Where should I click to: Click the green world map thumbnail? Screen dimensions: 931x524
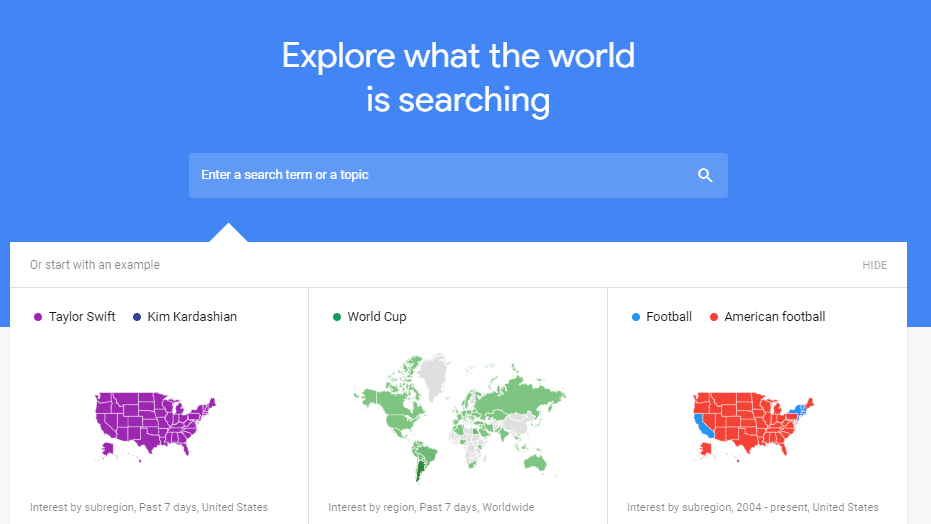(x=459, y=419)
